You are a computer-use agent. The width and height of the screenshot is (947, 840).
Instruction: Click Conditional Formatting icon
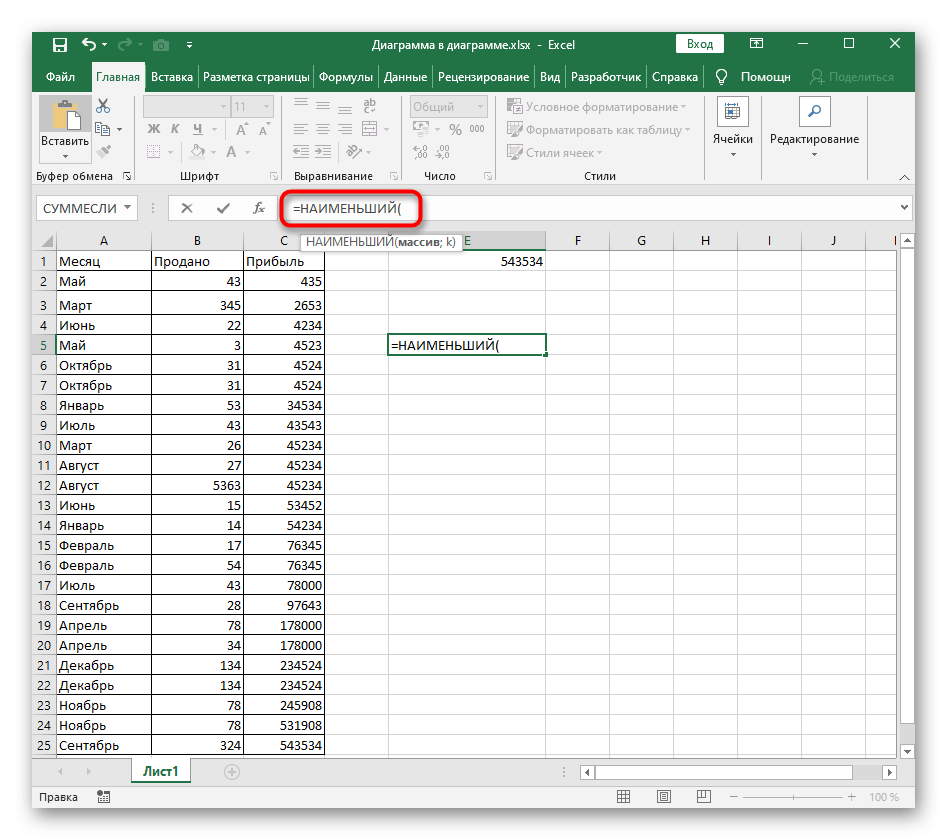[x=515, y=106]
